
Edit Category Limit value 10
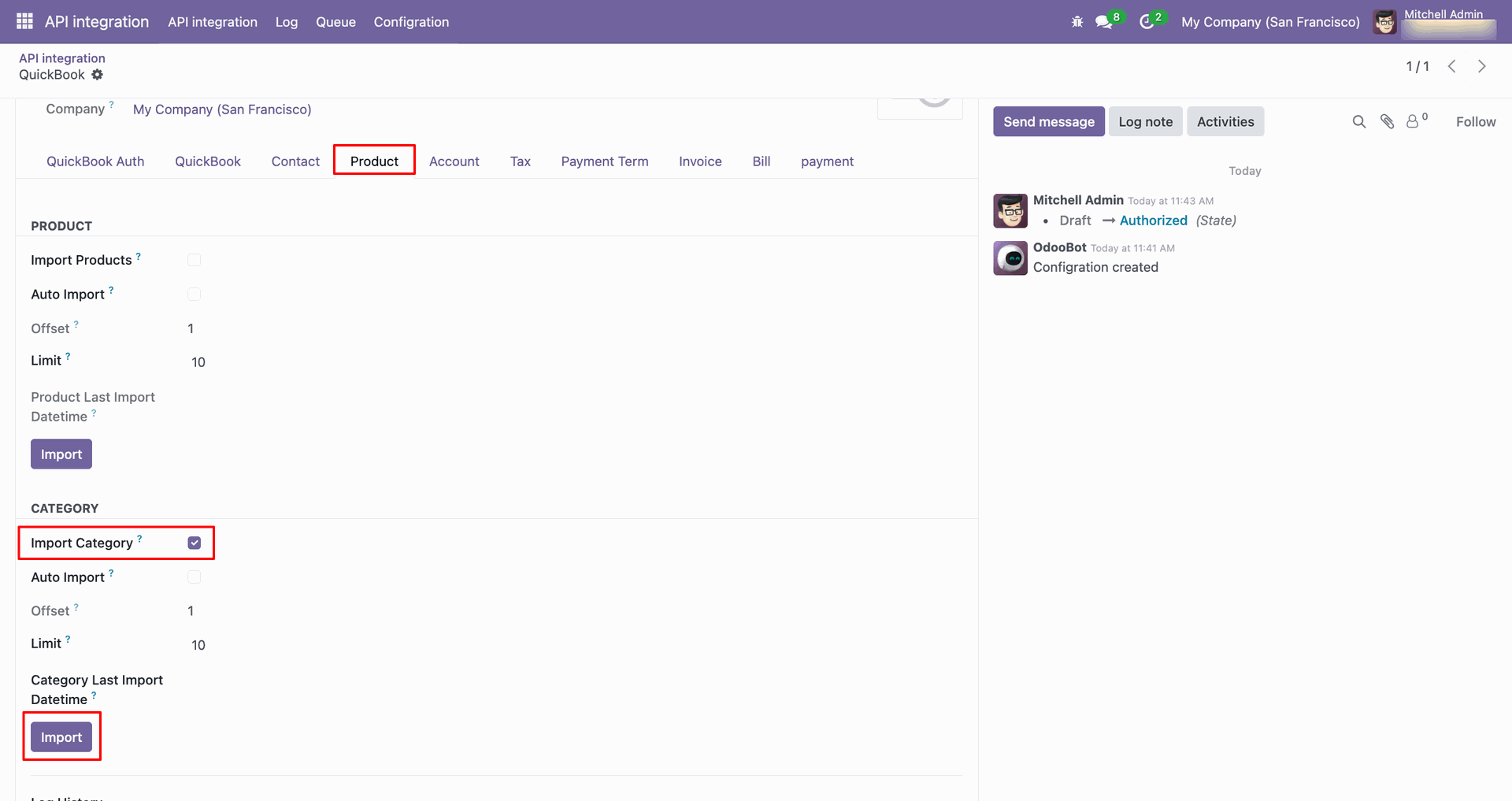click(198, 645)
